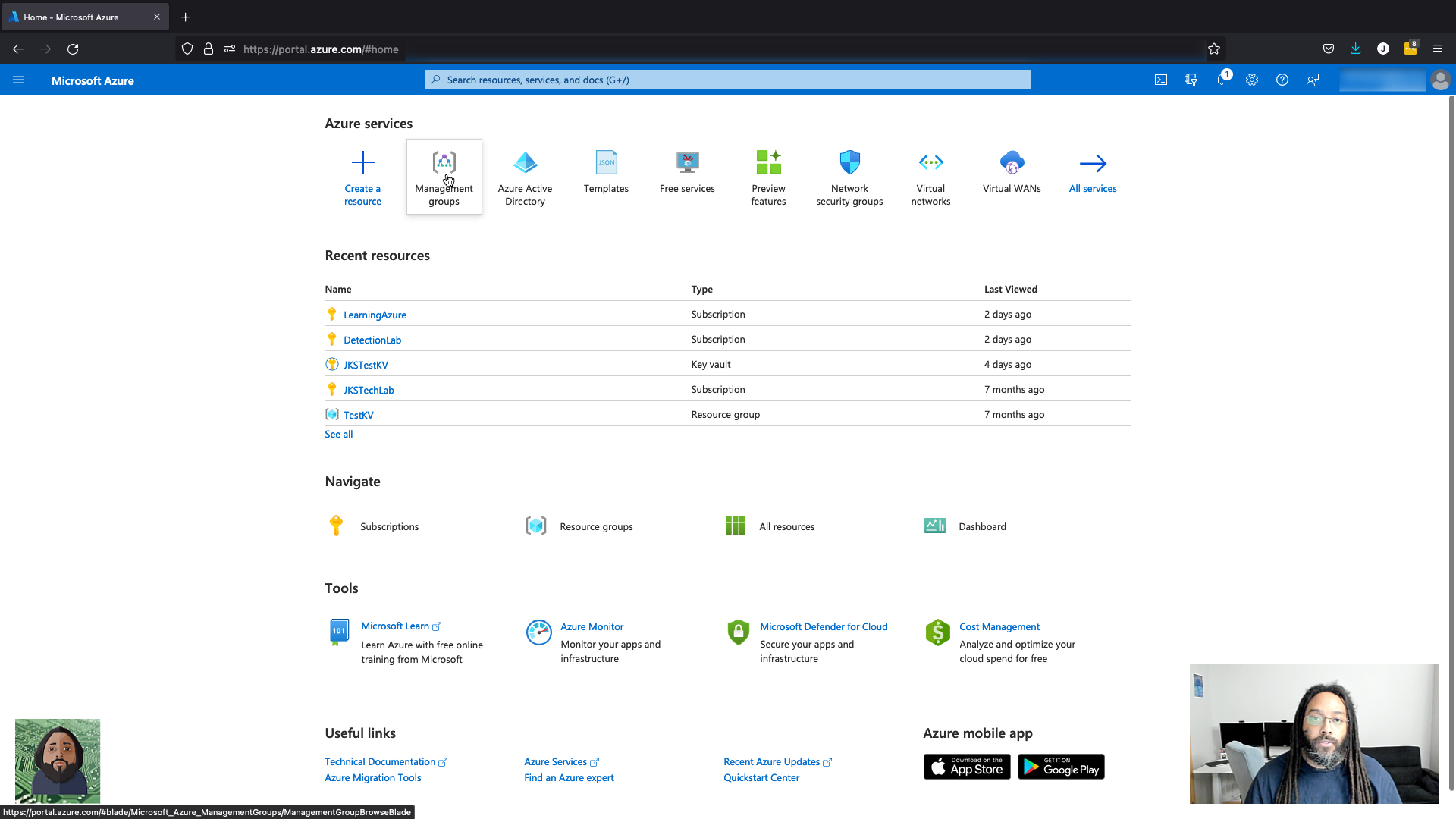The image size is (1456, 819).
Task: Open Azure Active Directory service
Action: click(x=525, y=177)
